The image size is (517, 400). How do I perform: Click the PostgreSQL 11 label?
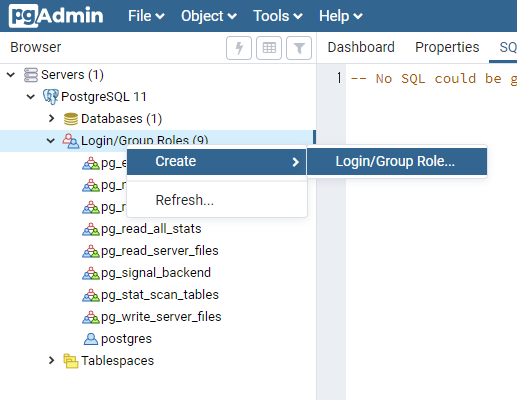tap(104, 97)
